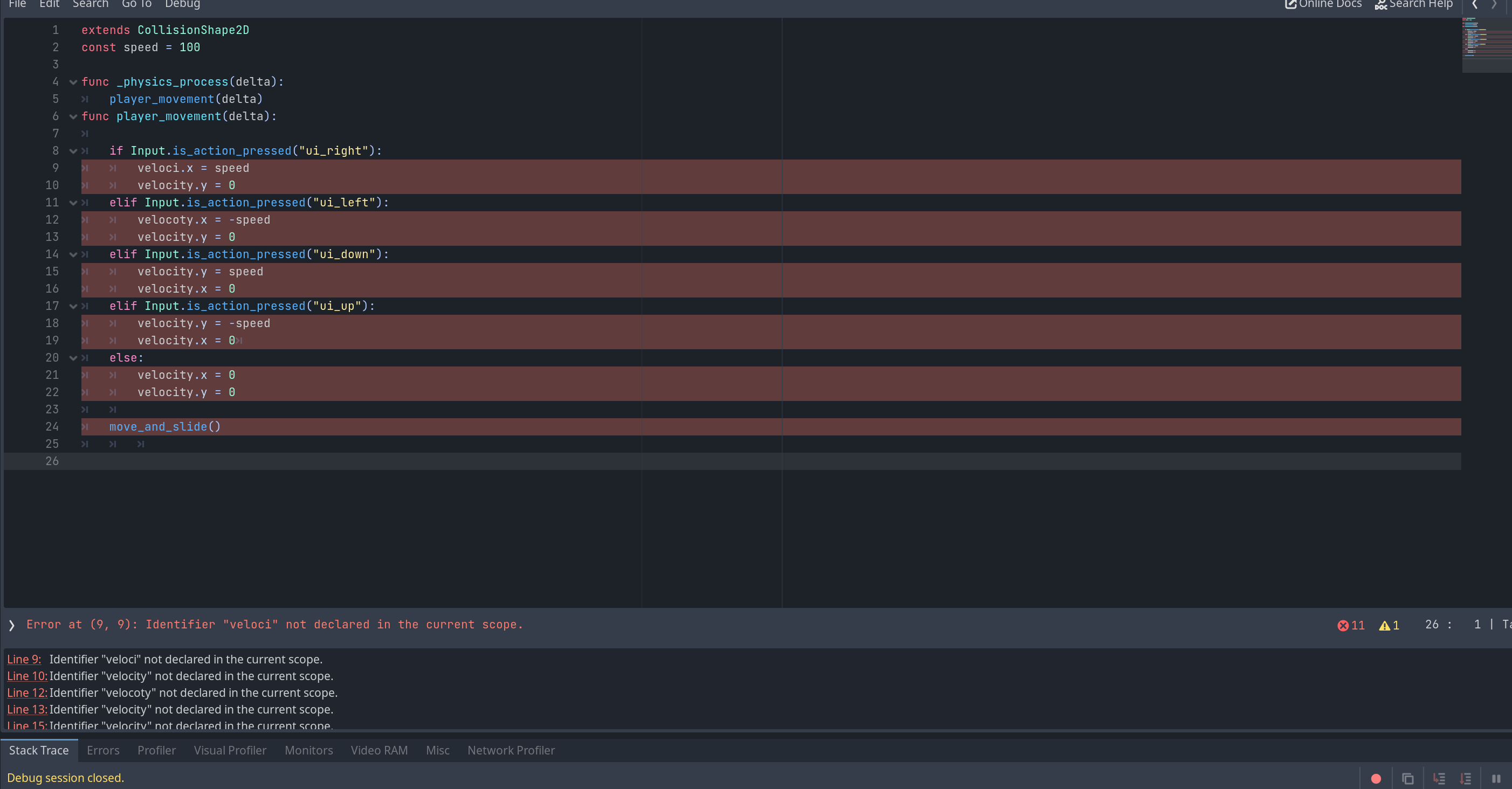Go to previous edited document arrow
Screen dimensions: 1512x789
1474,5
